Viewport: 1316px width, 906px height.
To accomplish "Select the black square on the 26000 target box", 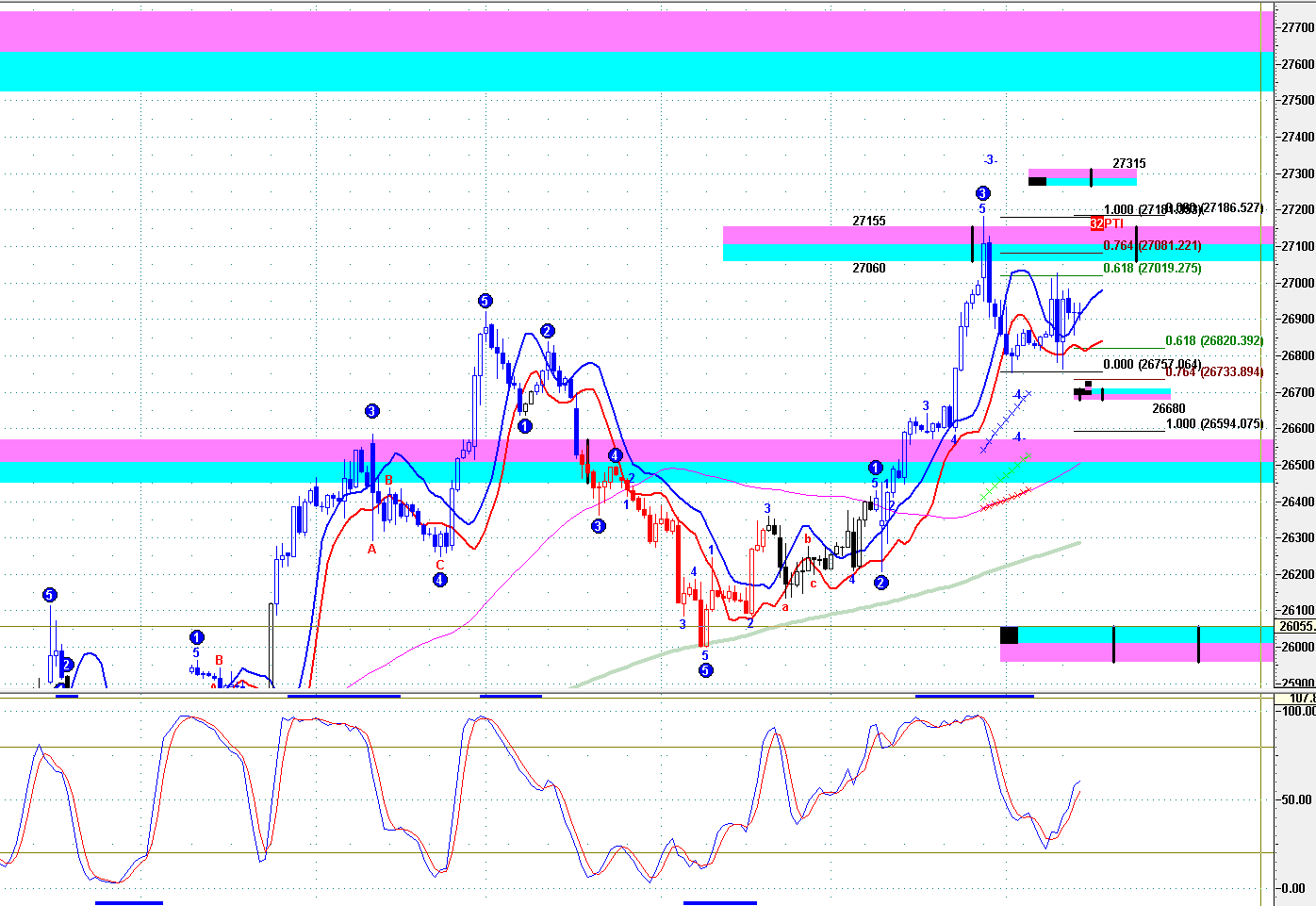I will (x=1009, y=635).
